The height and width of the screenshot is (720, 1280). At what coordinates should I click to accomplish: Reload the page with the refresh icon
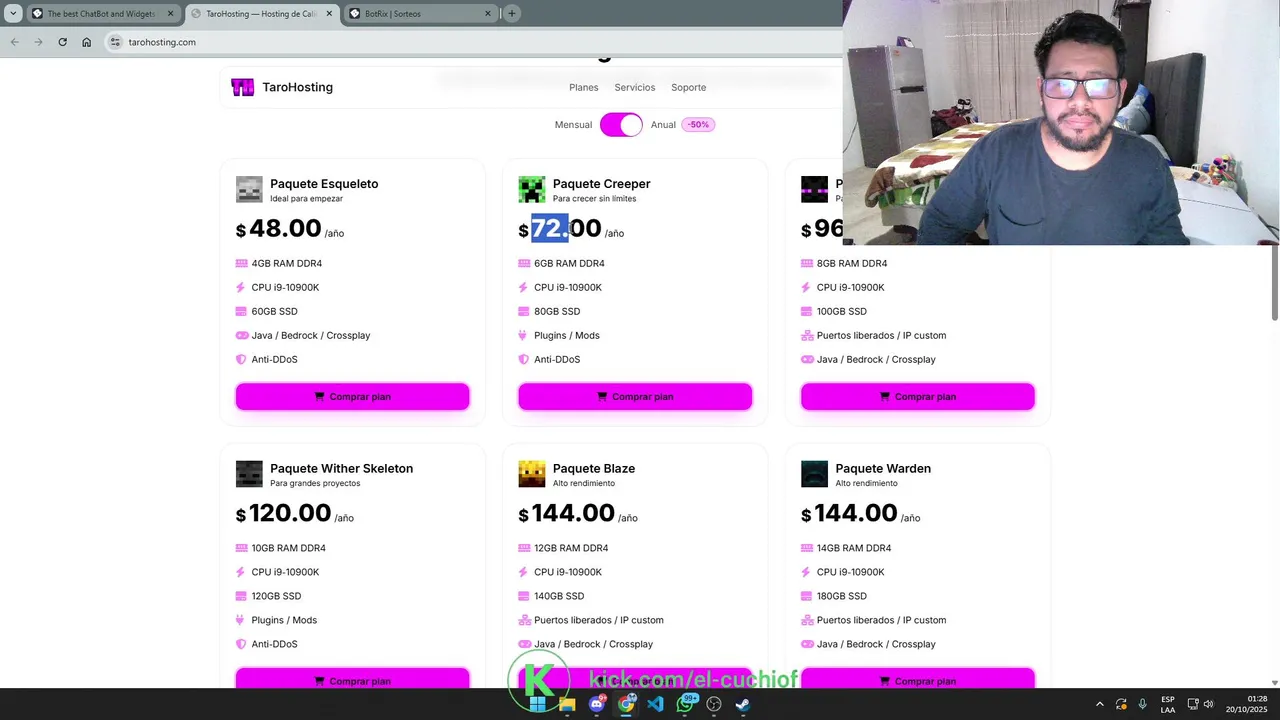tap(62, 42)
